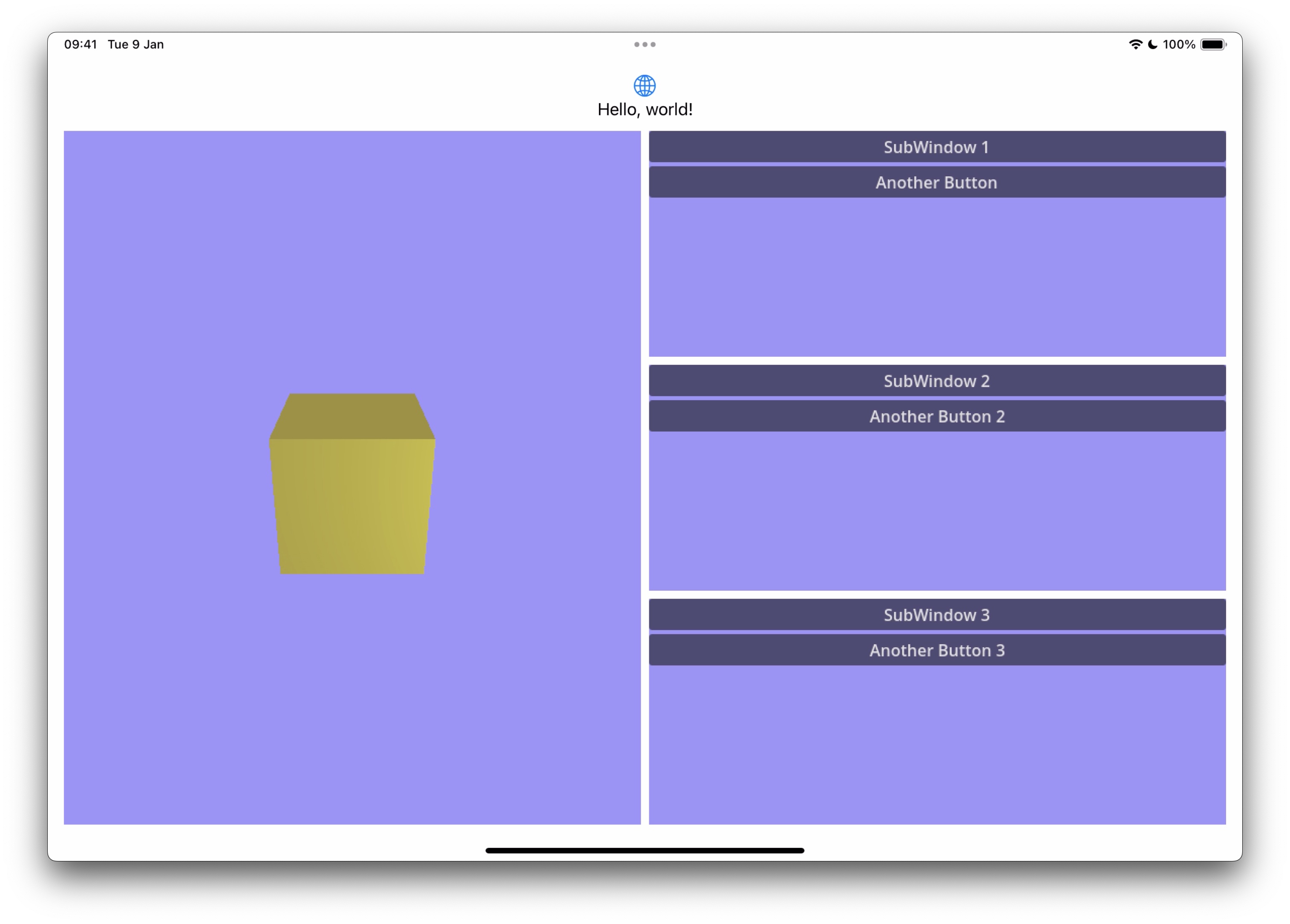1290x924 pixels.
Task: Click empty area below Another Button
Action: click(x=937, y=277)
